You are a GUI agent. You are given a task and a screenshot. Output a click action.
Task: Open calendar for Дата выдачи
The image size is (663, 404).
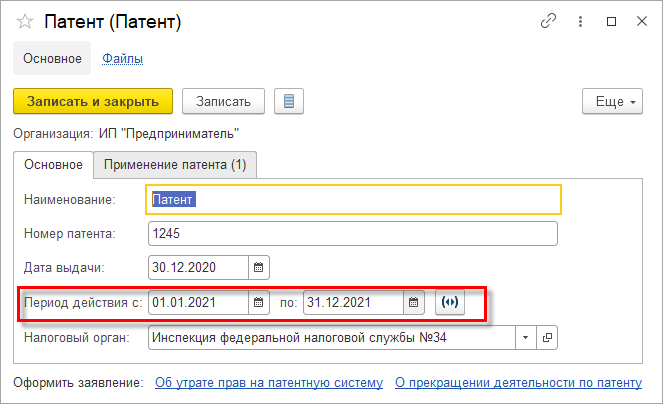coord(258,268)
